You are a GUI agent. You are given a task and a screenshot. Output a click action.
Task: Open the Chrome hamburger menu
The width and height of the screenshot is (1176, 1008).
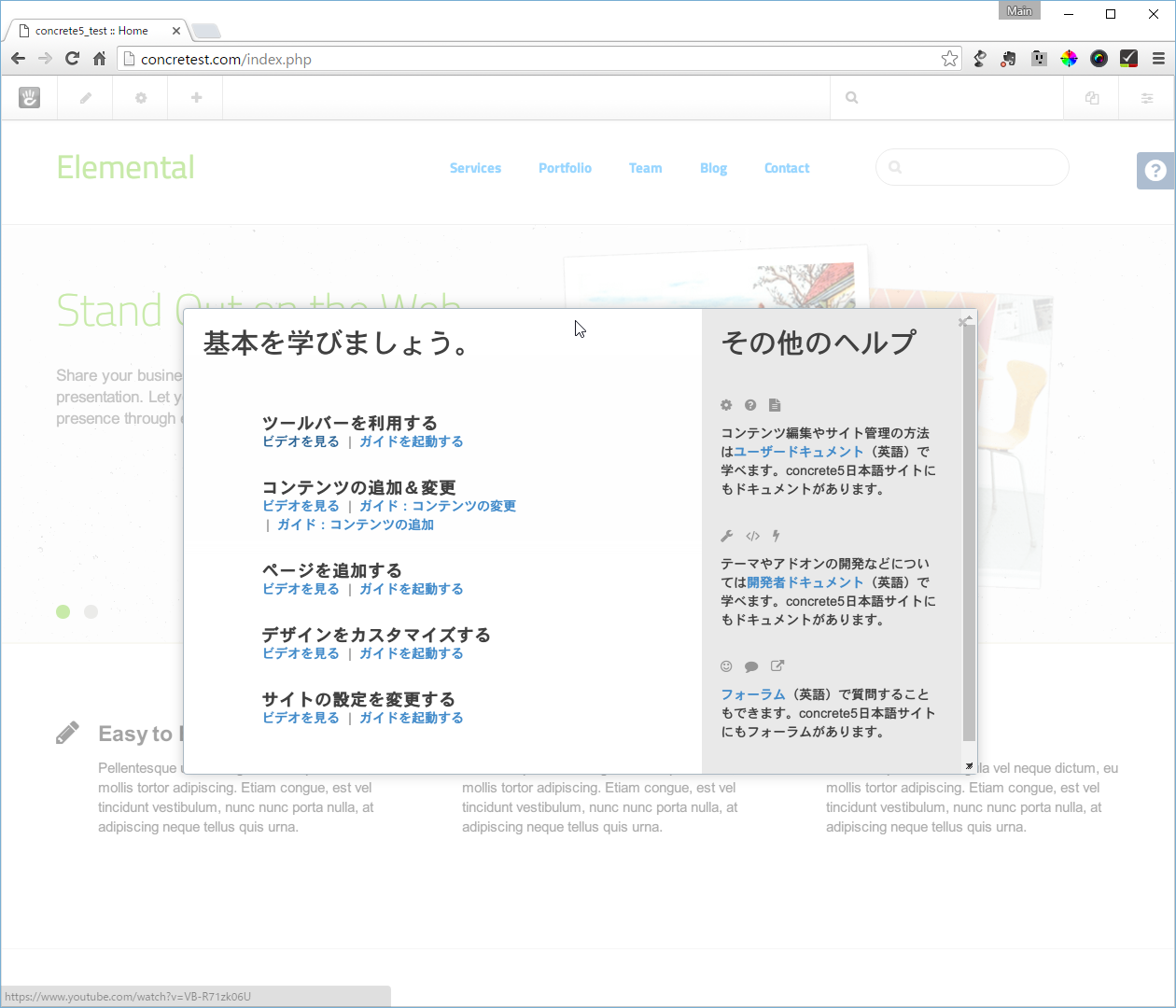coord(1158,59)
